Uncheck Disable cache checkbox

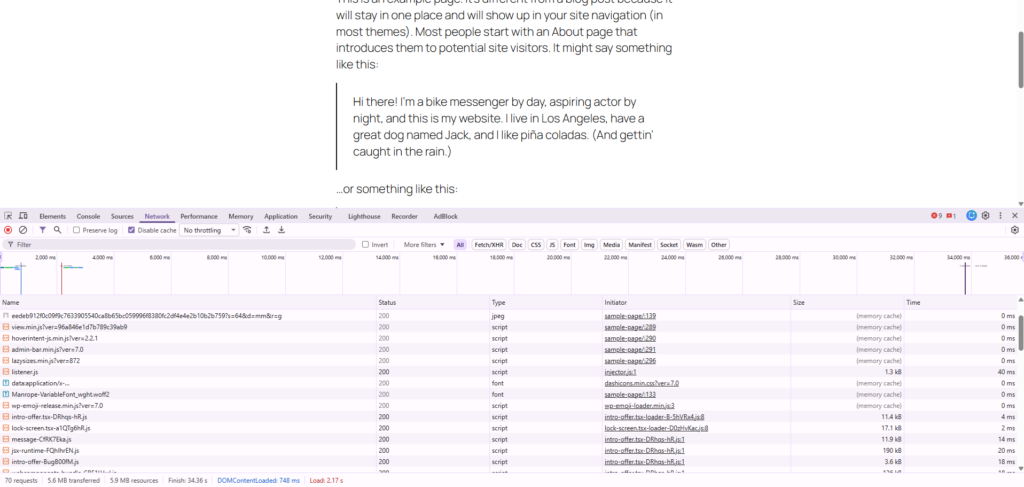tap(131, 230)
